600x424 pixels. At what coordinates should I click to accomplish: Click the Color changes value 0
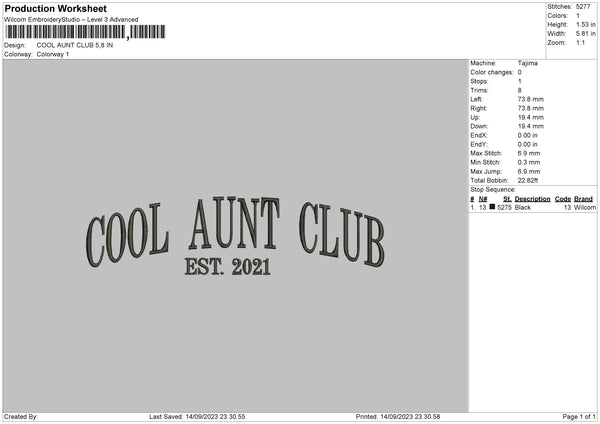coord(520,72)
